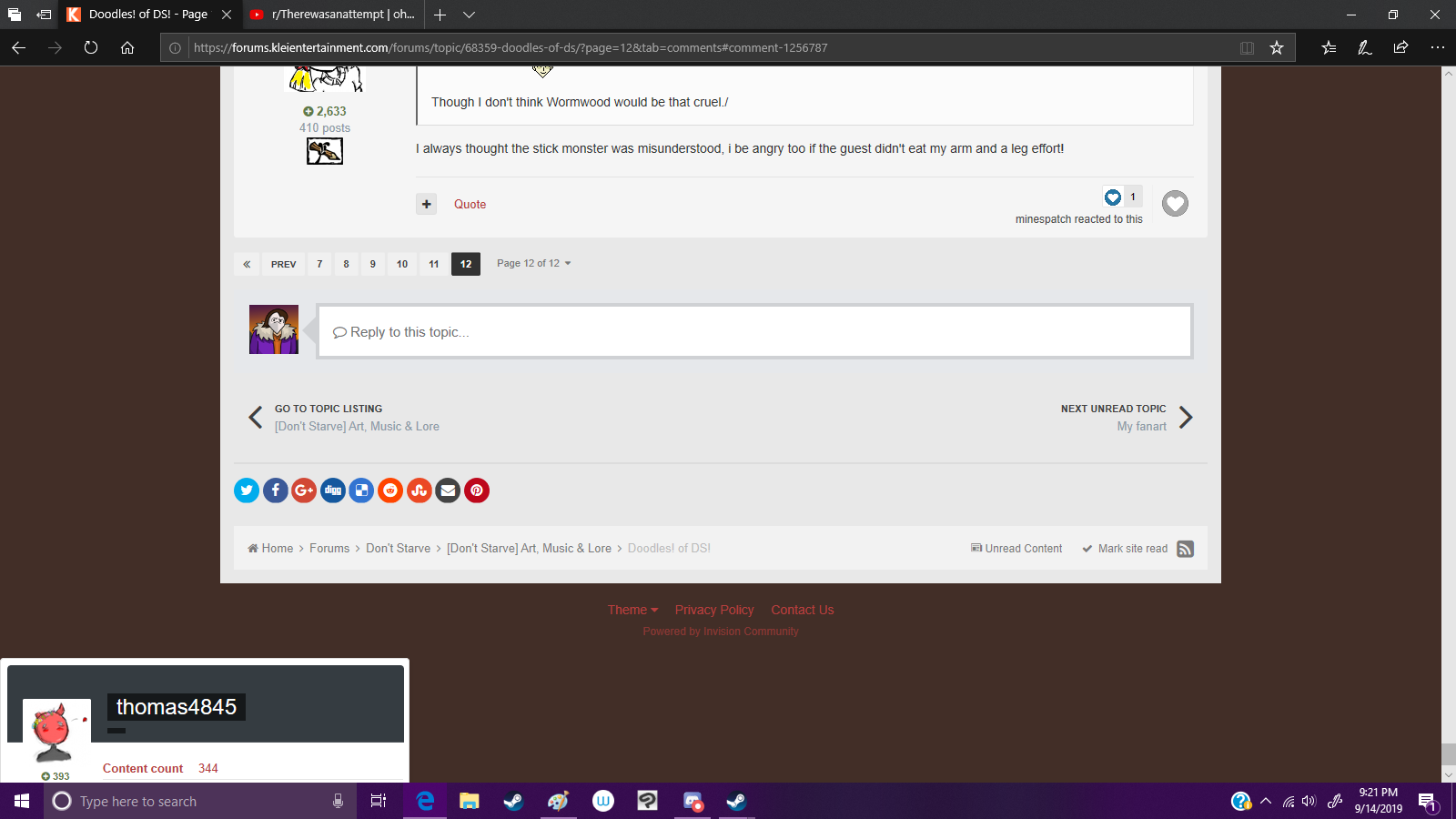Mark site read
The image size is (1456, 819).
[x=1125, y=549]
